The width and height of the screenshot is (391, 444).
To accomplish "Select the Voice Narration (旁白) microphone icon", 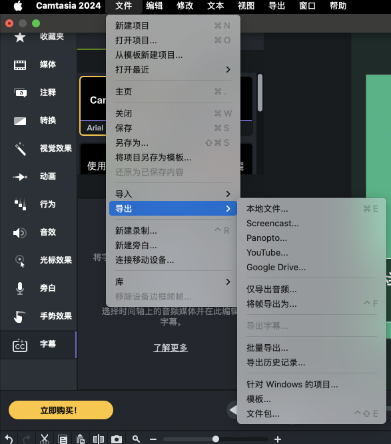I will [20, 289].
